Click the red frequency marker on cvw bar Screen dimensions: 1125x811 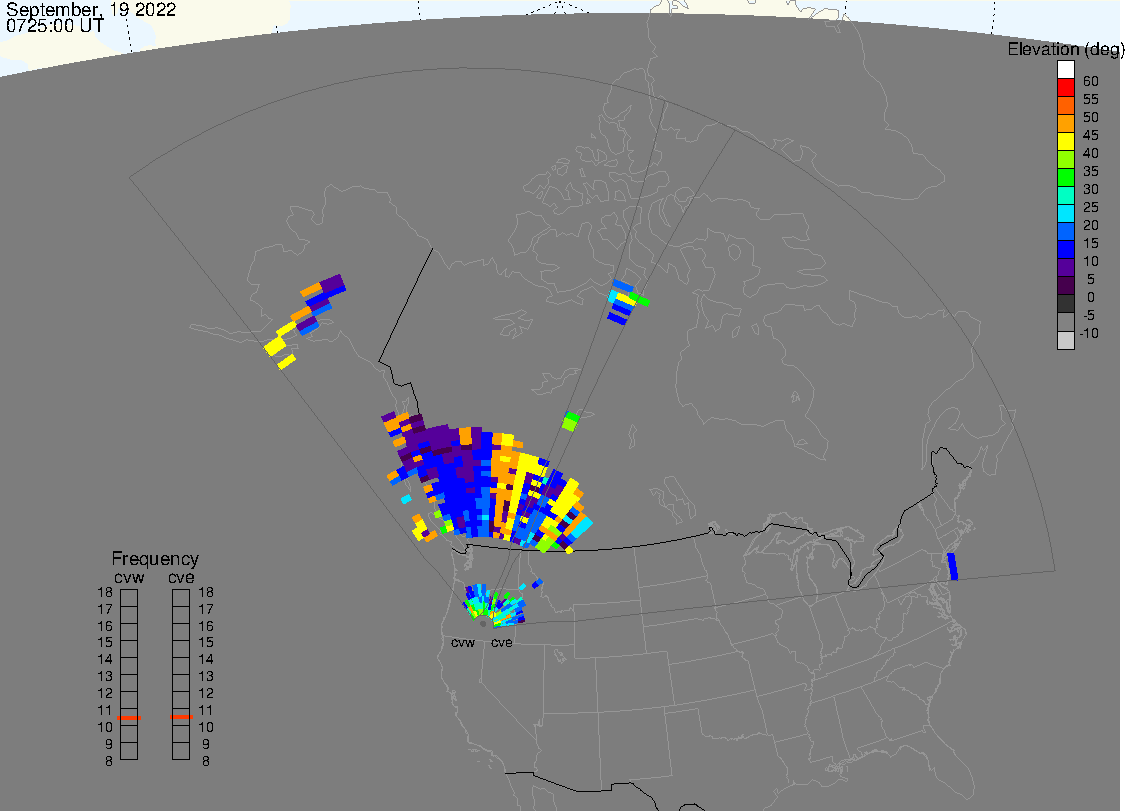tap(129, 718)
